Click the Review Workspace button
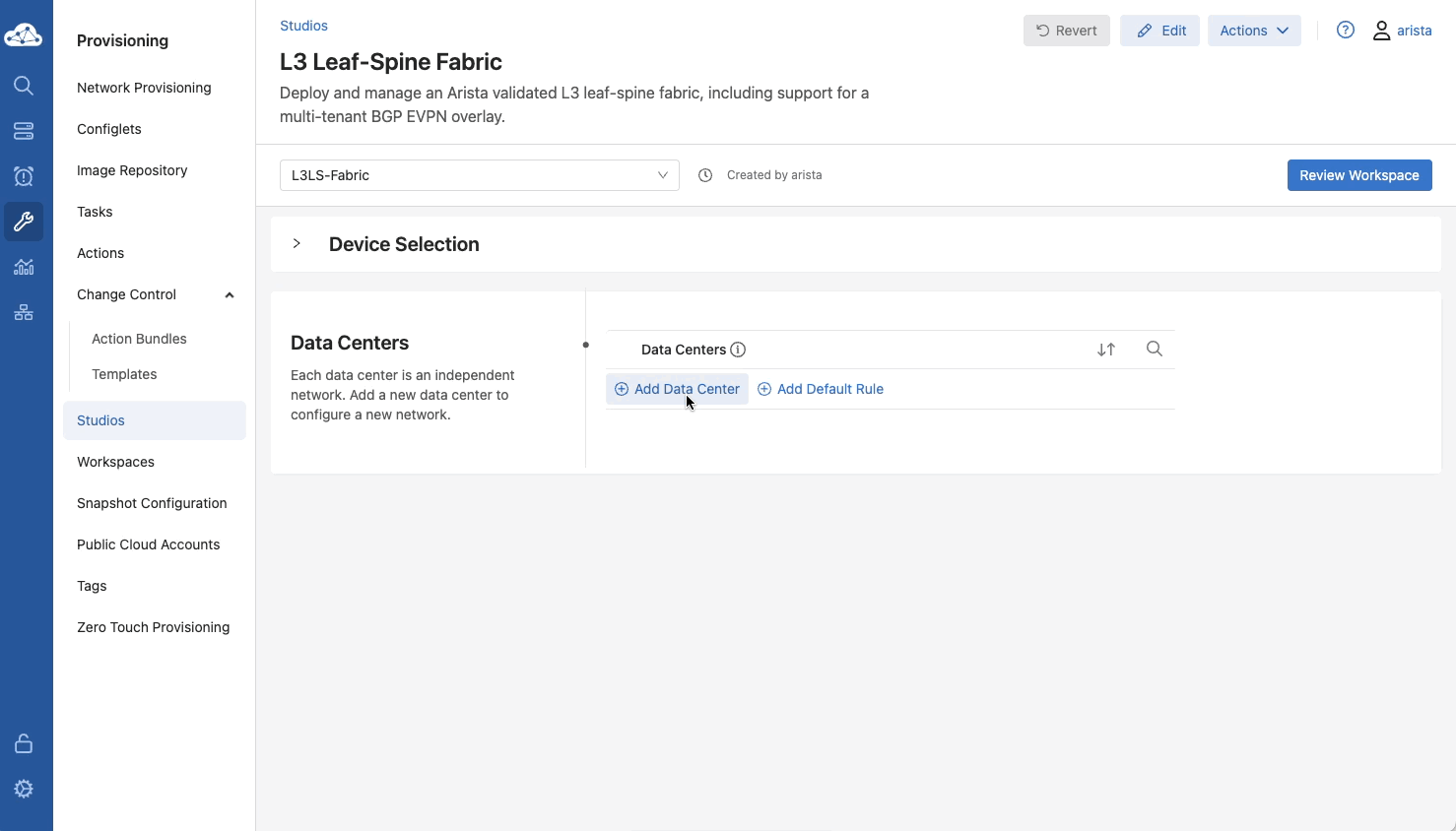1456x831 pixels. click(1358, 175)
